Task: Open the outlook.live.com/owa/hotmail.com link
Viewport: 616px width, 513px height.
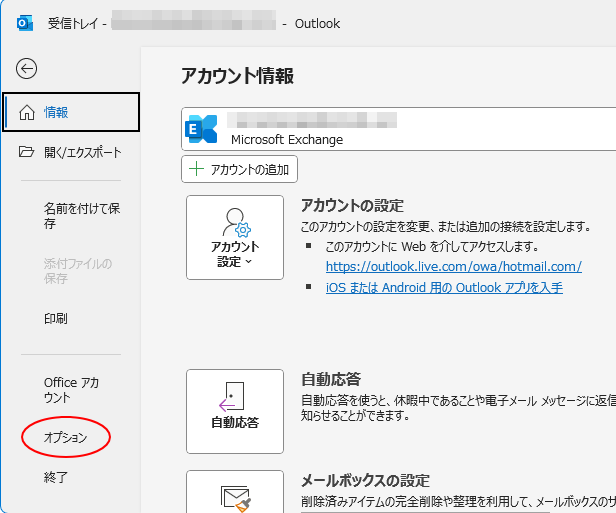Action: [454, 267]
